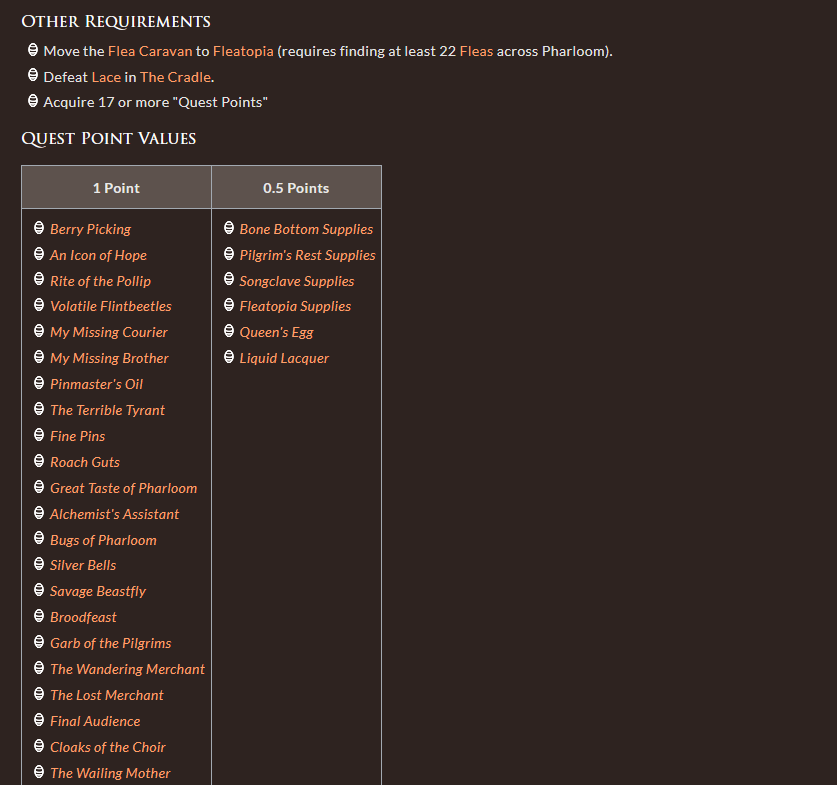837x785 pixels.
Task: View the Final Audience quest
Action: click(95, 721)
